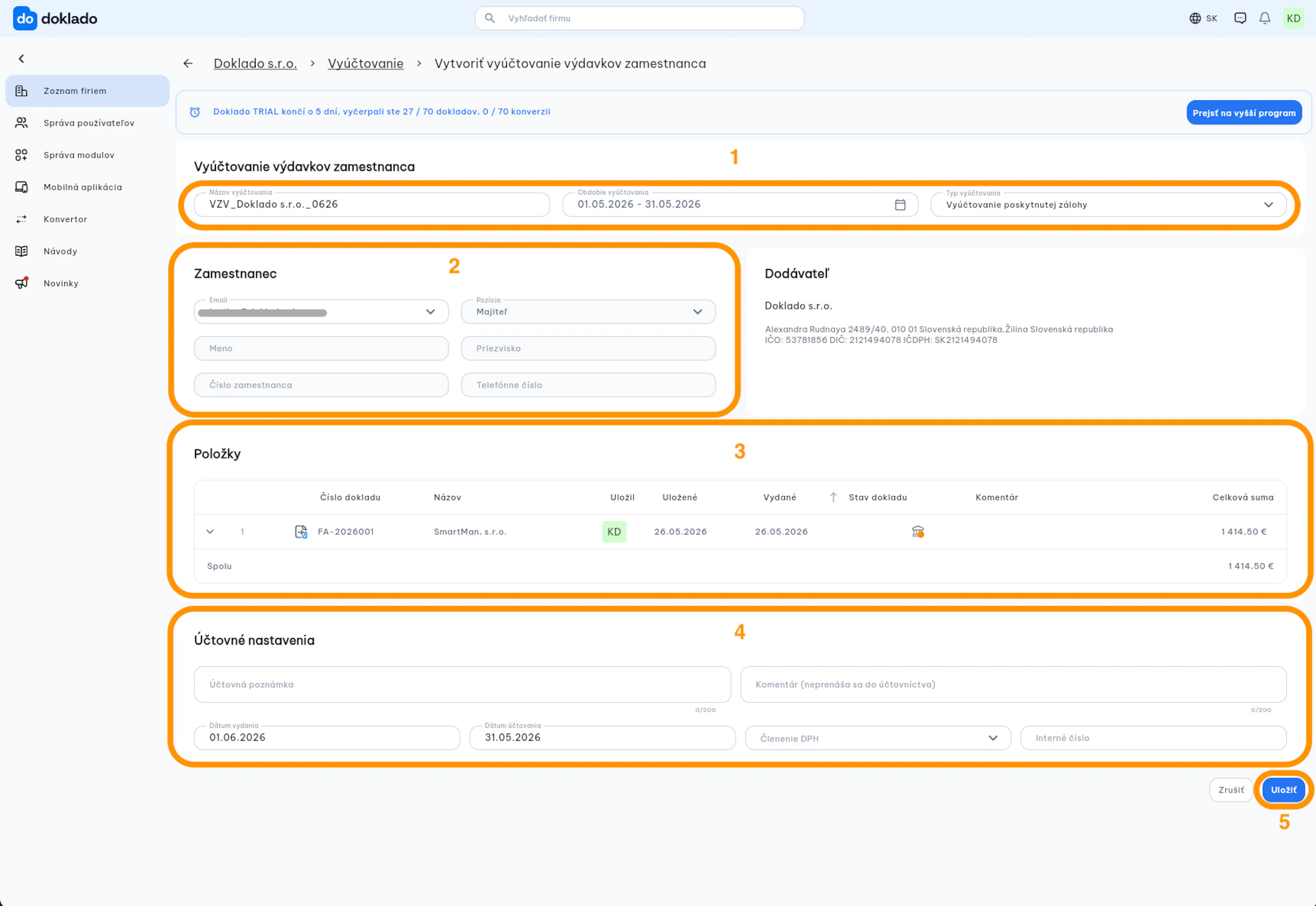Click the Návody book icon
The image size is (1316, 906).
[x=22, y=251]
